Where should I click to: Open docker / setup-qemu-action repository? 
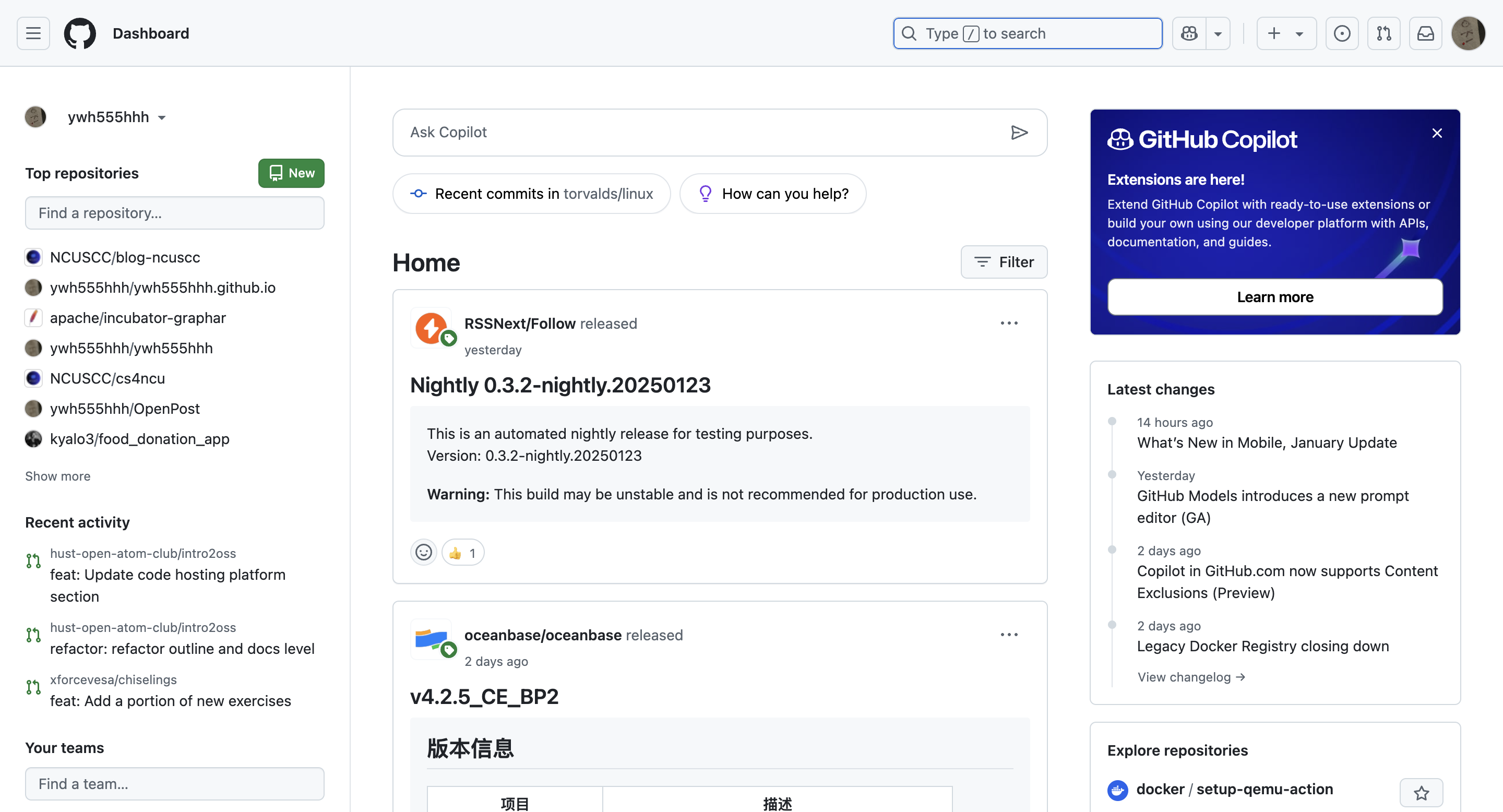click(x=1235, y=789)
